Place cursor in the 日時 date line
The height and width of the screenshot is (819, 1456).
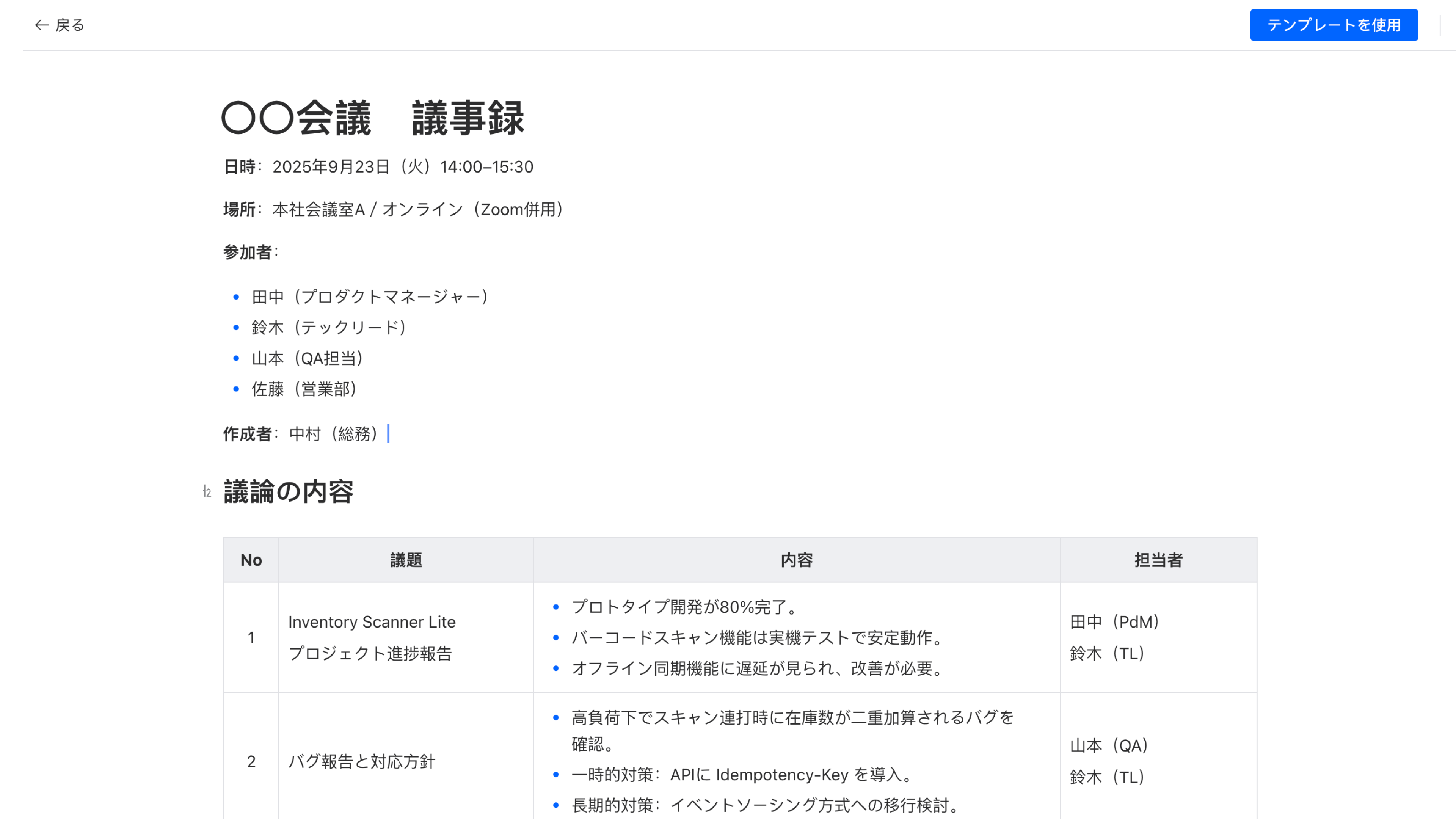[x=379, y=167]
